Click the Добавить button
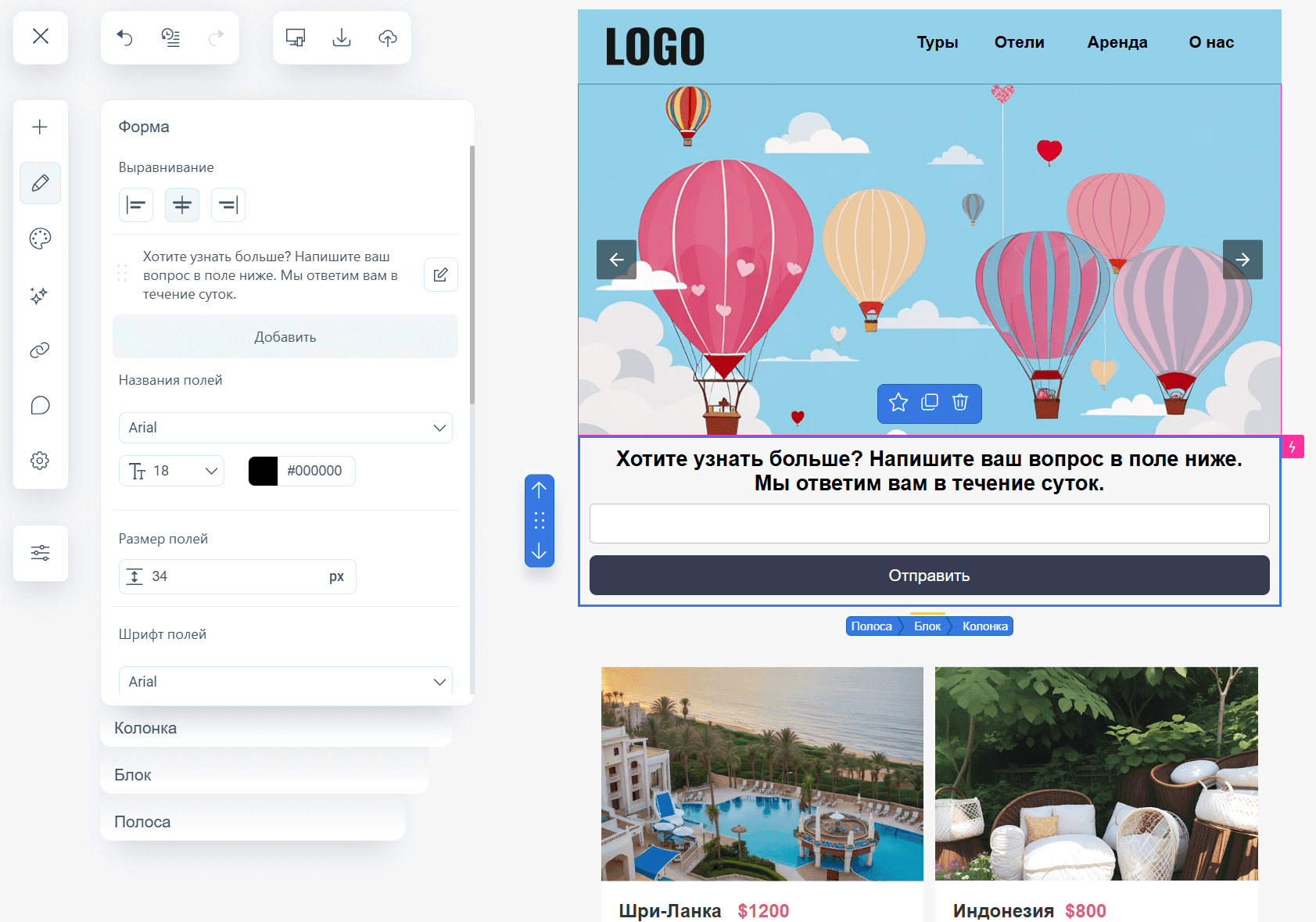1316x922 pixels. click(285, 337)
